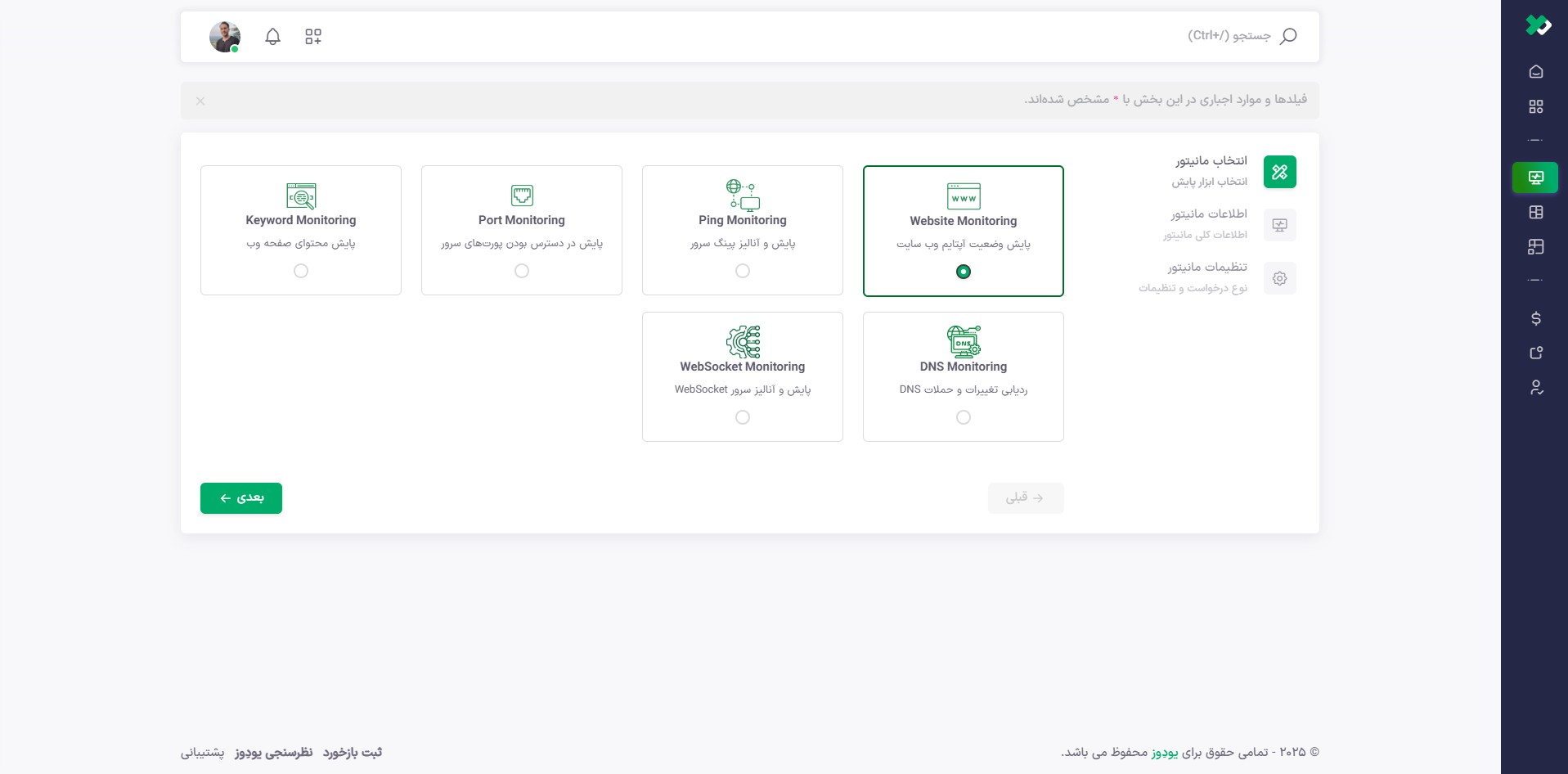The height and width of the screenshot is (774, 1568).
Task: Open the apps grid icon in the sidebar
Action: coord(1536,106)
